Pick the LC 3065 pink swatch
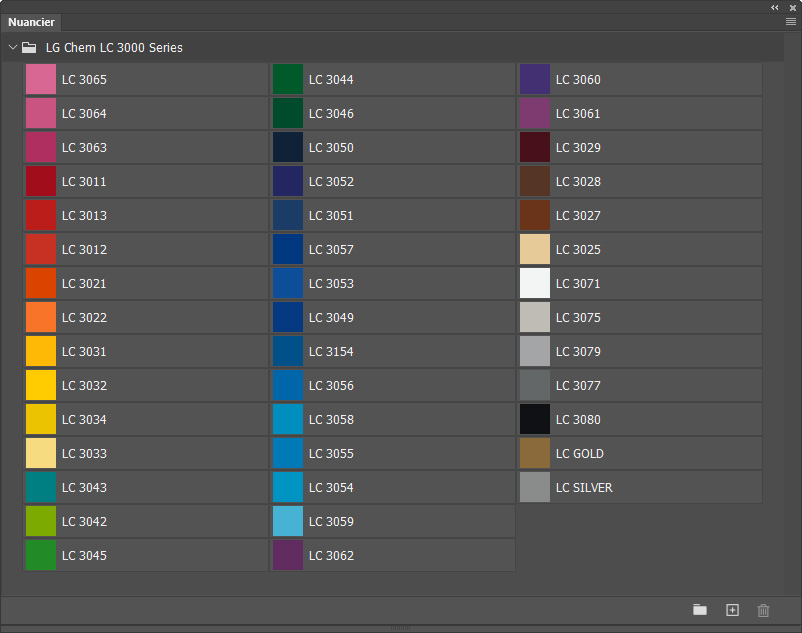This screenshot has width=802, height=633. [41, 79]
